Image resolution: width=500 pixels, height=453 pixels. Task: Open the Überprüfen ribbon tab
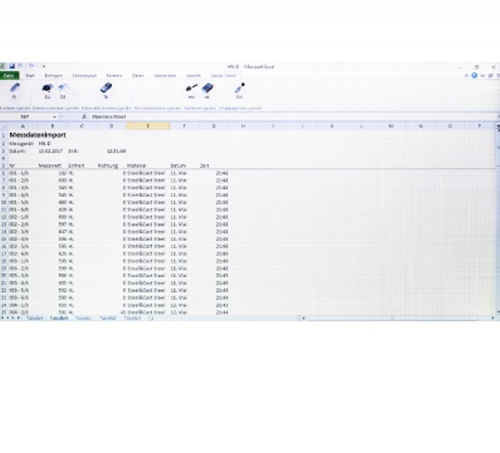point(165,76)
